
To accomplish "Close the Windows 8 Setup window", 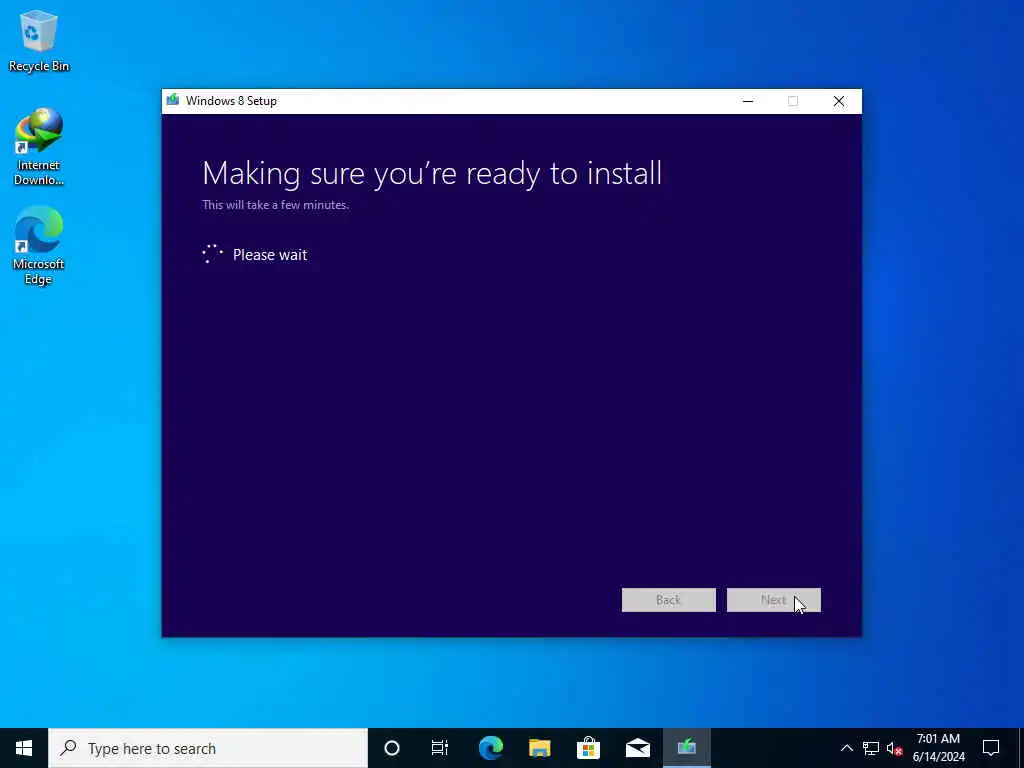I will coord(839,101).
